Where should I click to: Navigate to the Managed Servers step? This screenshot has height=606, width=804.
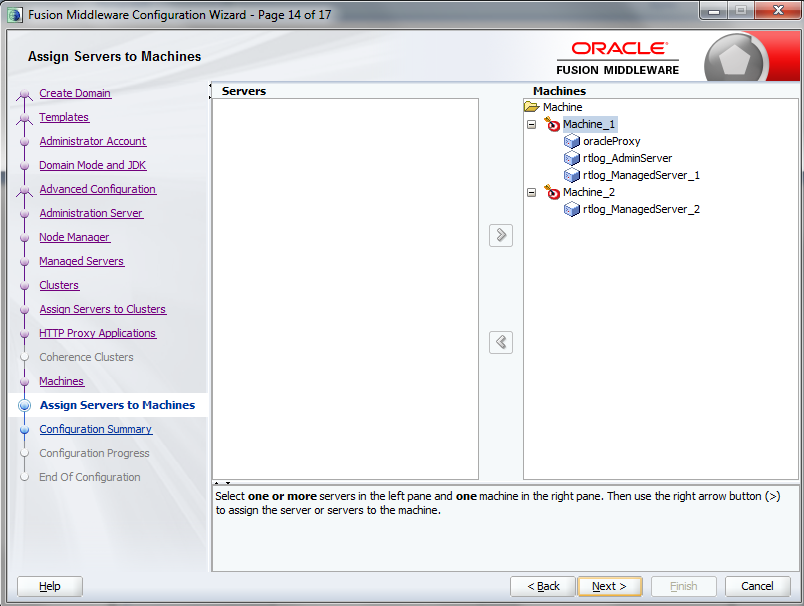point(81,261)
